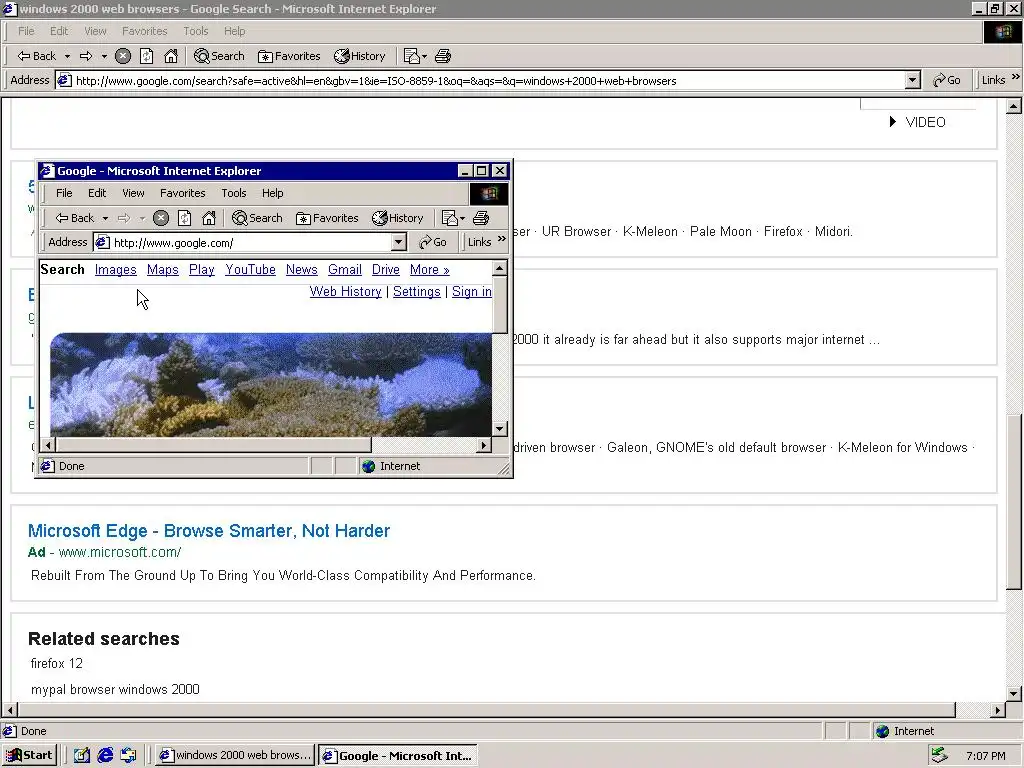
Task: Open Settings link on Google page
Action: click(x=417, y=292)
